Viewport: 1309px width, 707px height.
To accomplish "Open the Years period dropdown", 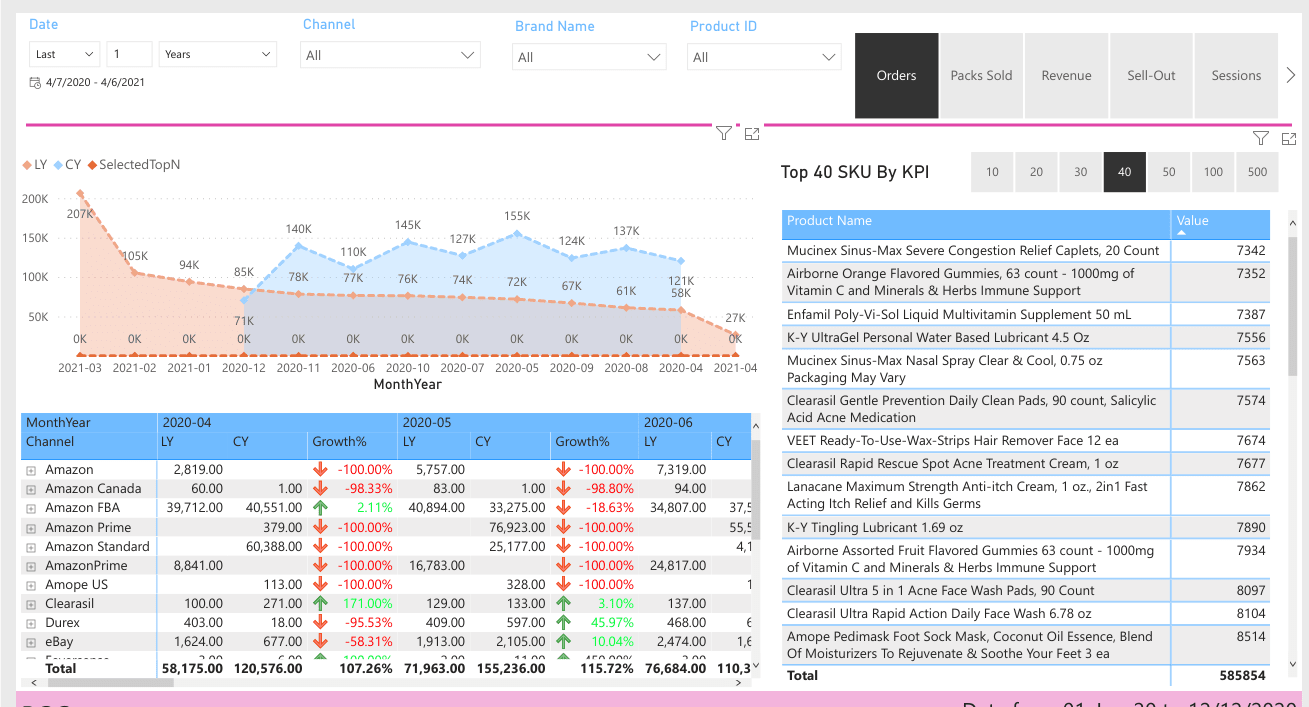I will click(218, 54).
